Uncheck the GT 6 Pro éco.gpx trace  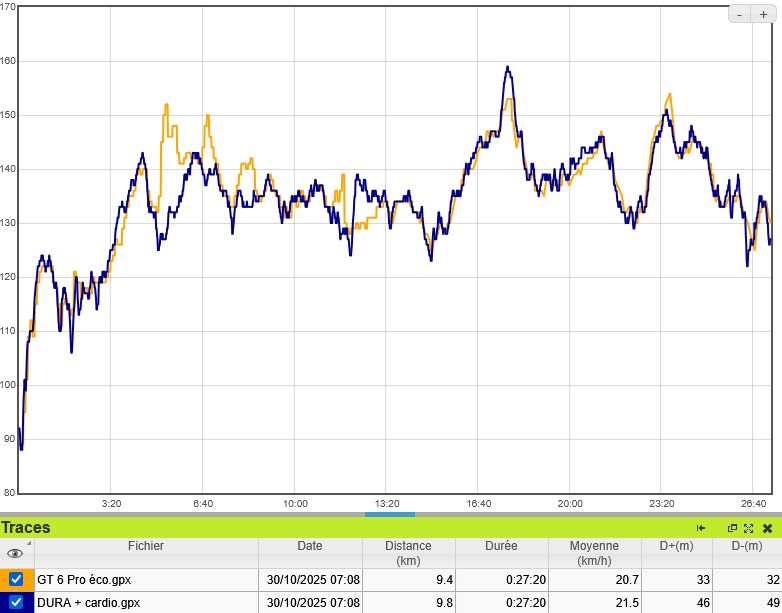click(x=16, y=580)
